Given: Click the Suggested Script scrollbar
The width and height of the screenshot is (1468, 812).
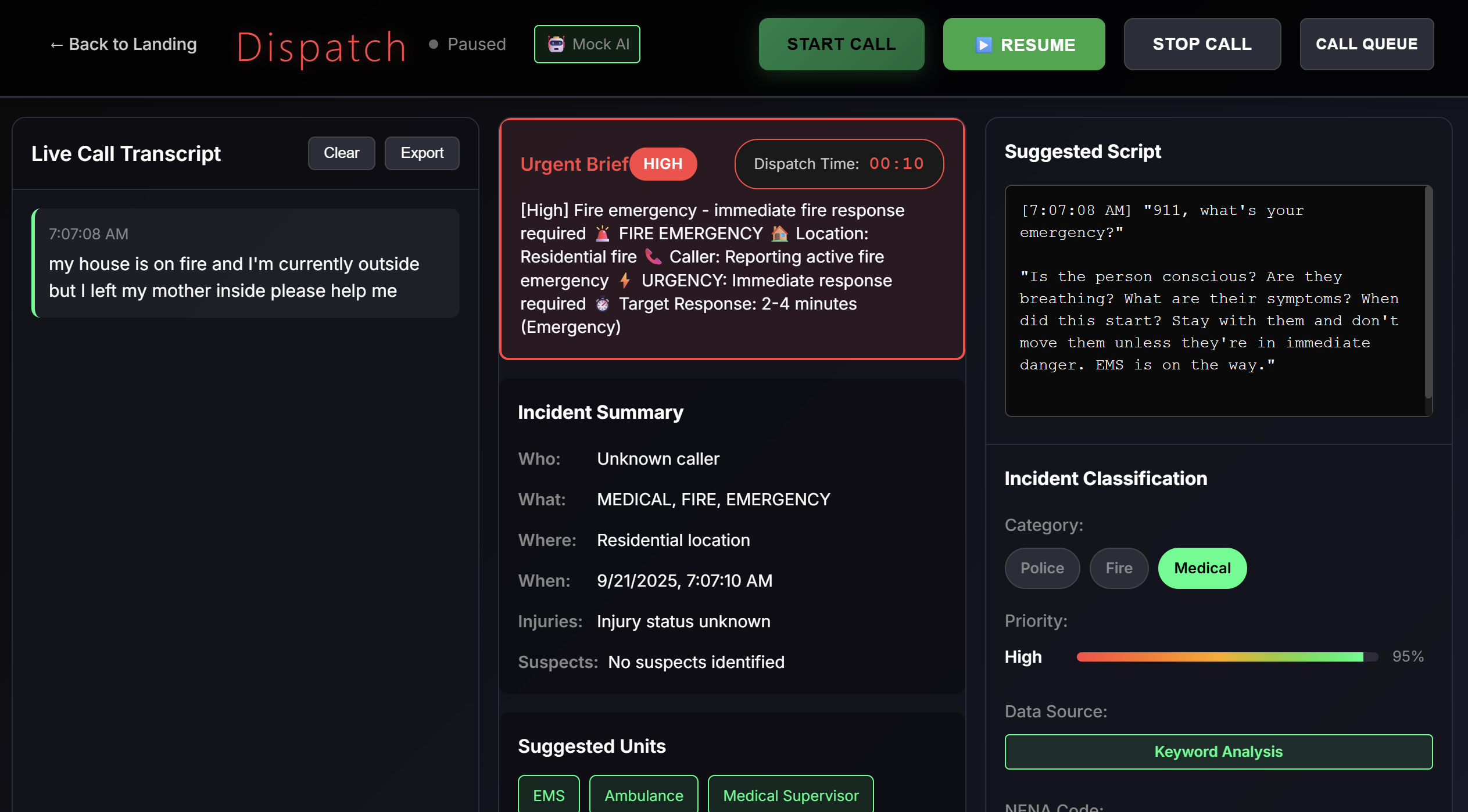Looking at the screenshot, I should [1428, 293].
